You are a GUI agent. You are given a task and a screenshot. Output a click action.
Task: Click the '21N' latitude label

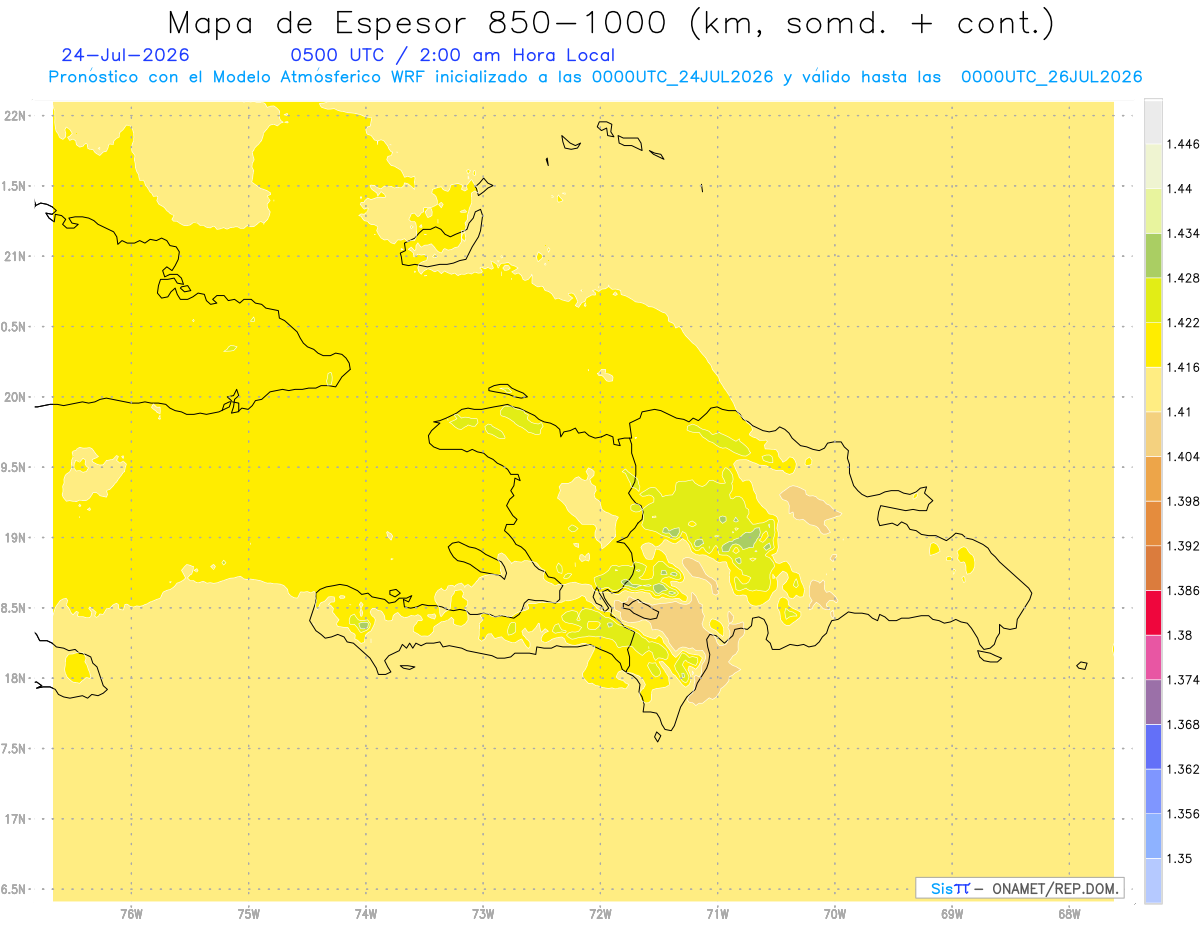pos(15,257)
